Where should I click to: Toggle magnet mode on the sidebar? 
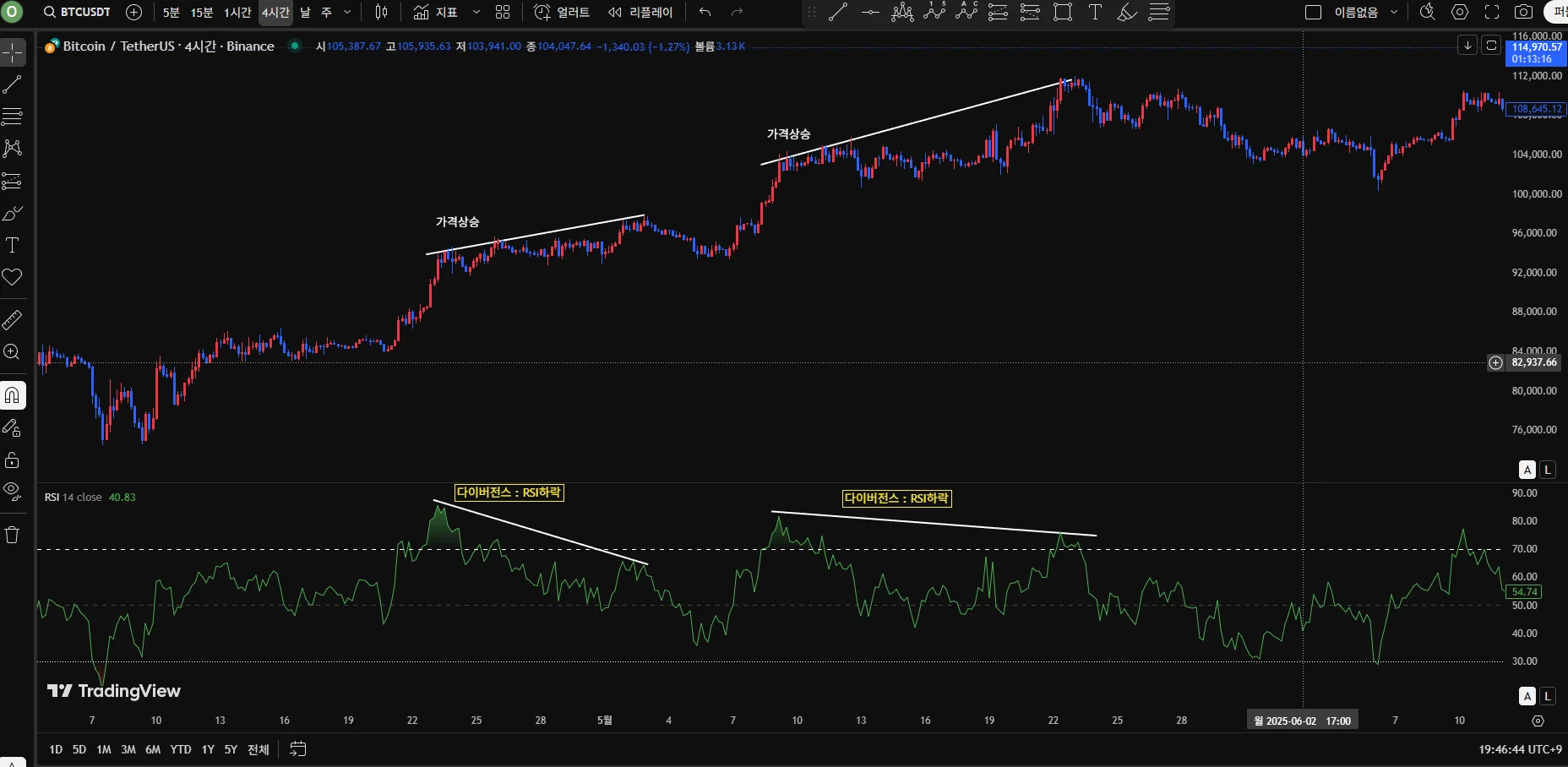[x=12, y=395]
